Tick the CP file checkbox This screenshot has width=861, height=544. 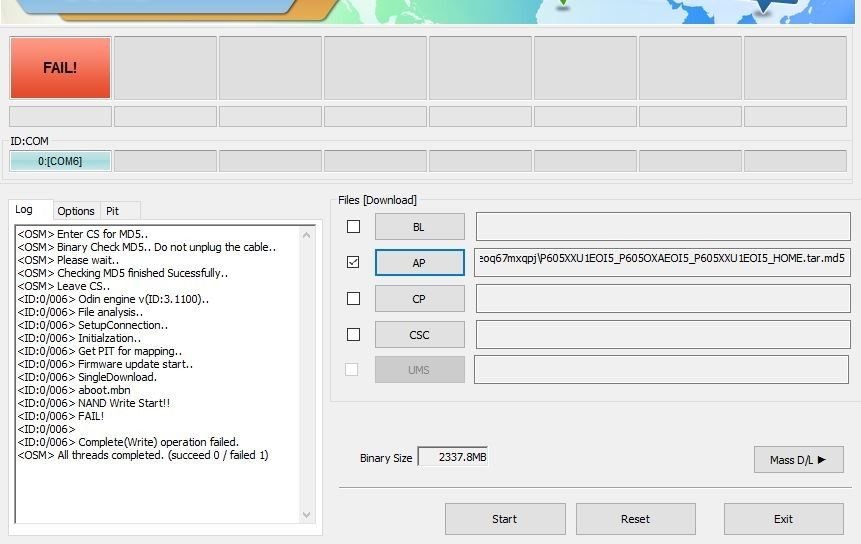point(354,299)
